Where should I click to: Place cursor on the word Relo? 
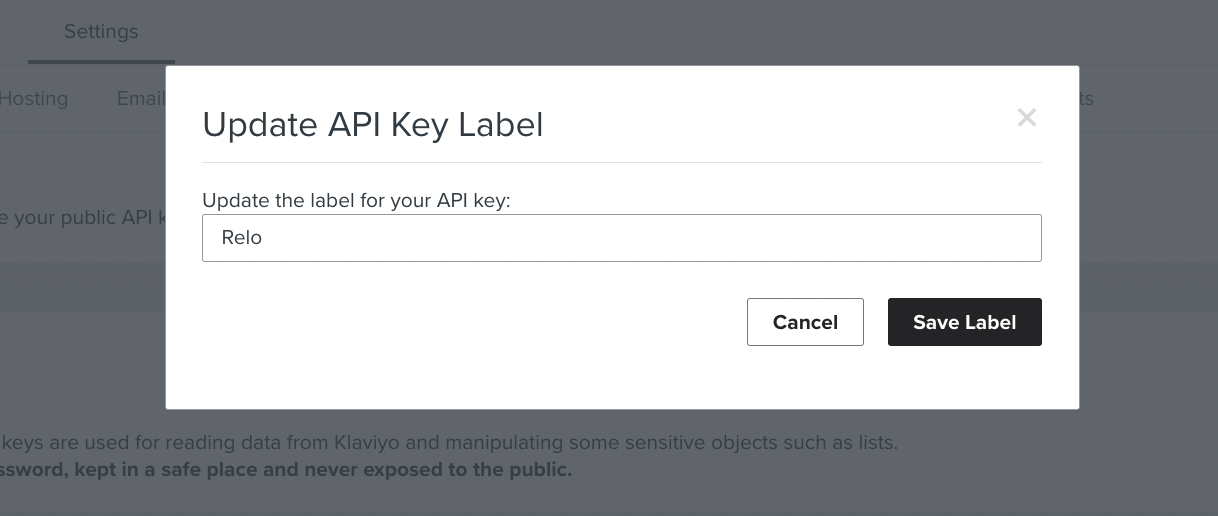(x=242, y=238)
